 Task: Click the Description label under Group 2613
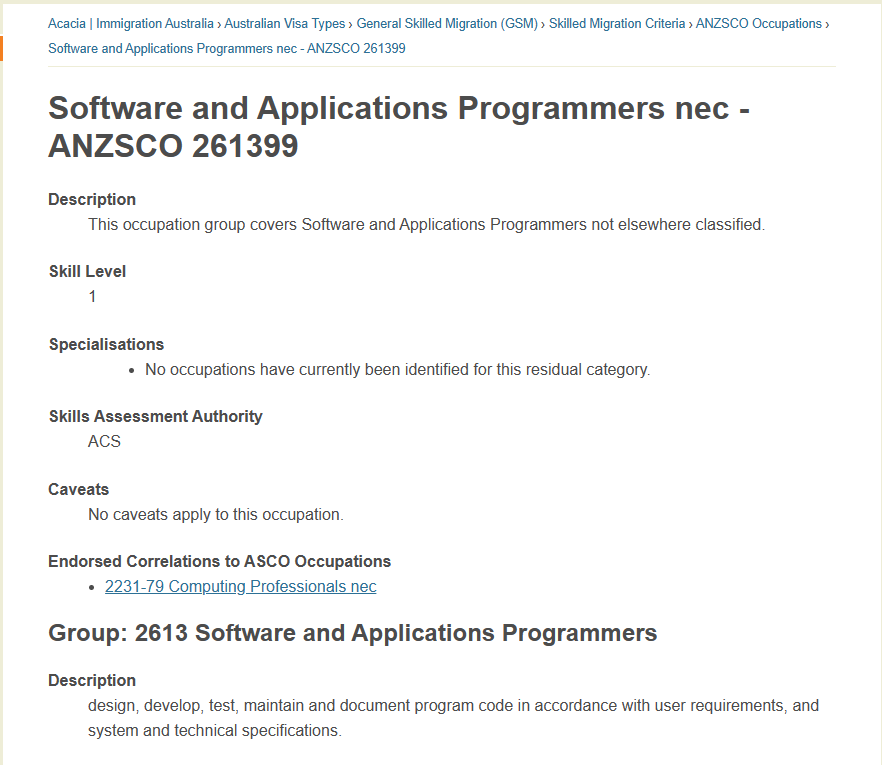coord(92,681)
